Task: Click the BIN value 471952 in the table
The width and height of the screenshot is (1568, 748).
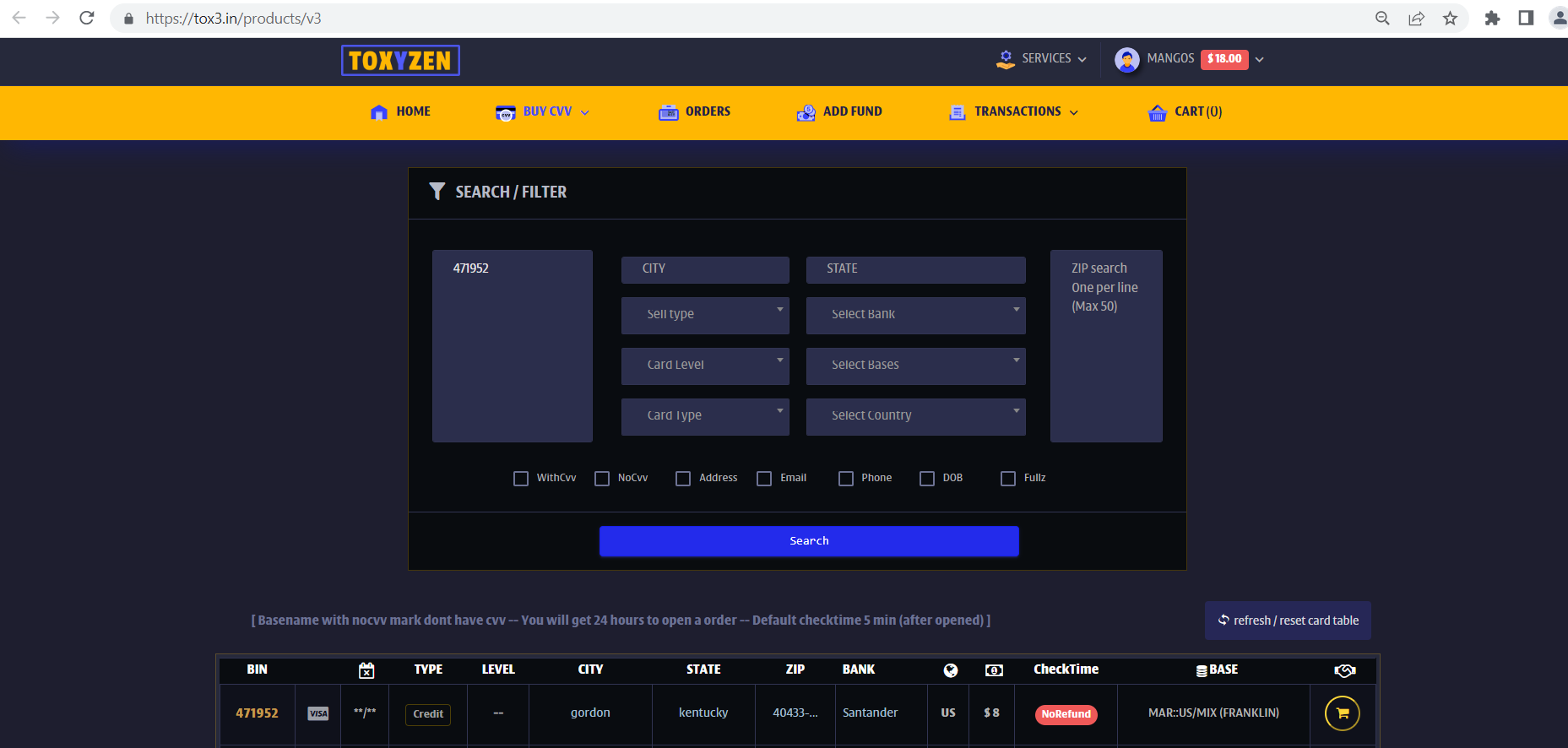Action: coord(257,713)
